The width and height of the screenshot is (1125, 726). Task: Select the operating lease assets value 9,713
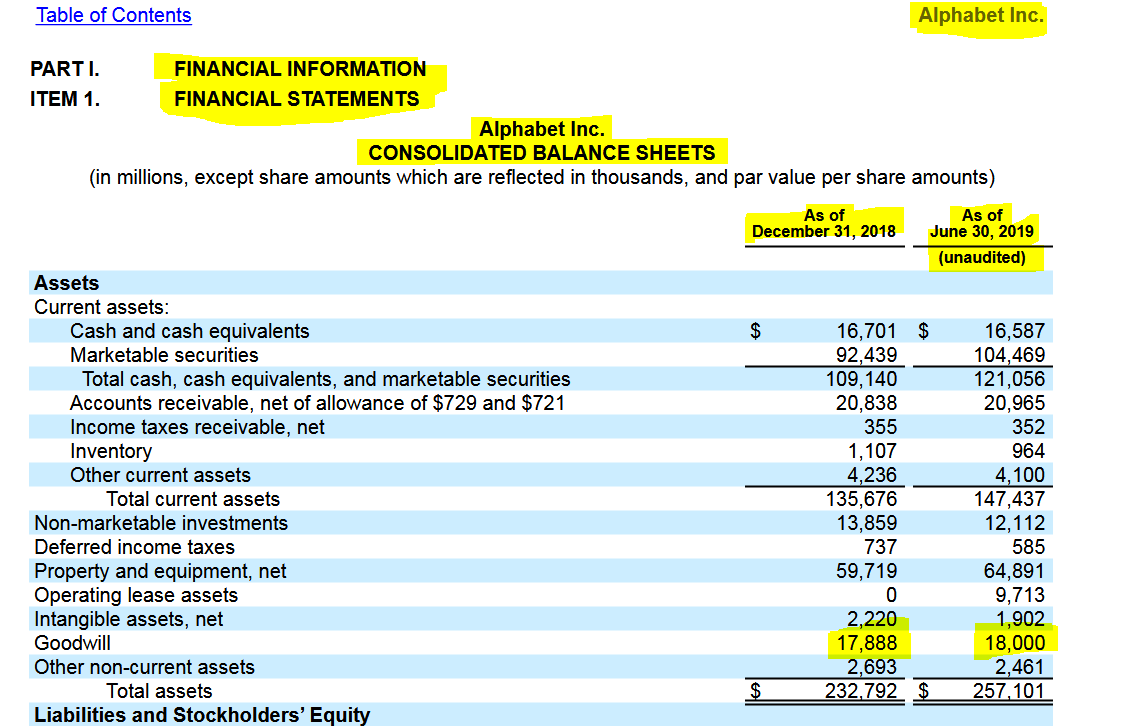pos(1020,595)
